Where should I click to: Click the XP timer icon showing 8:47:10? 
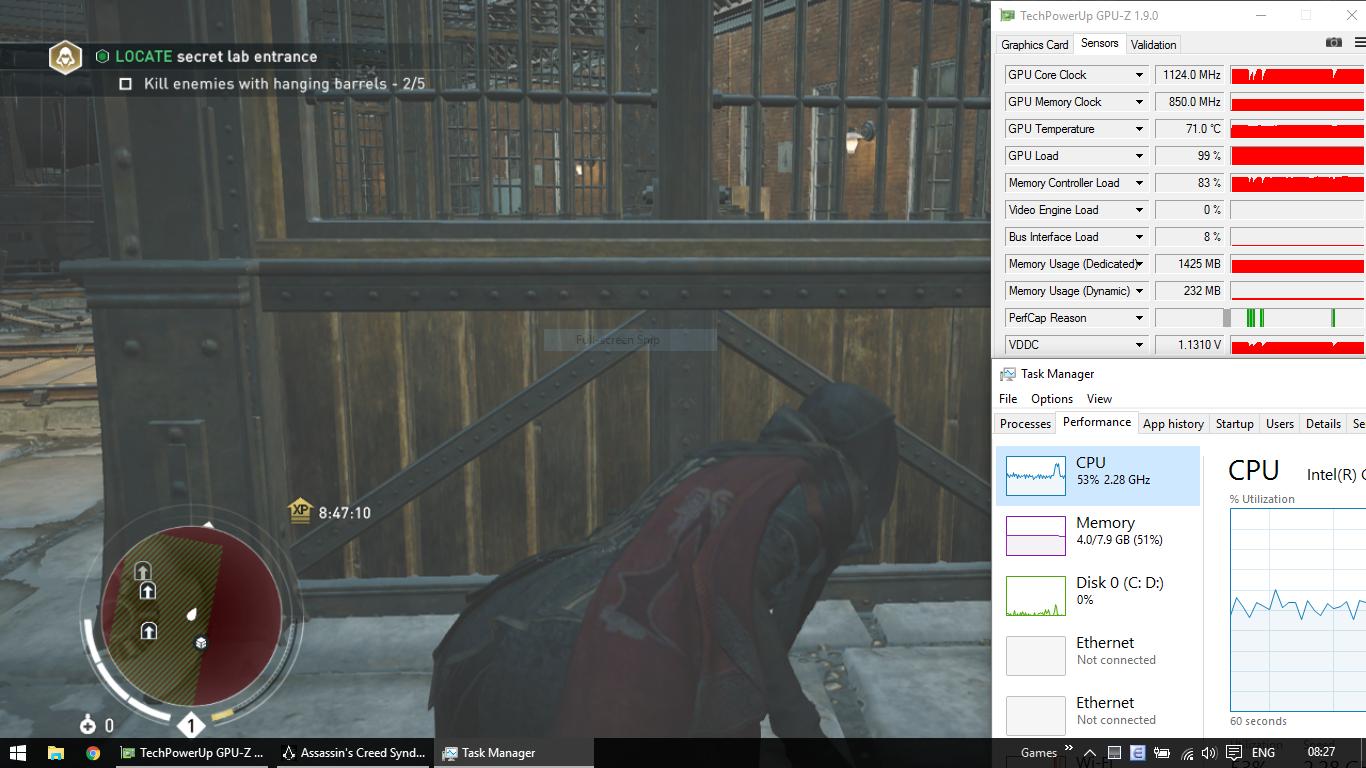coord(300,511)
